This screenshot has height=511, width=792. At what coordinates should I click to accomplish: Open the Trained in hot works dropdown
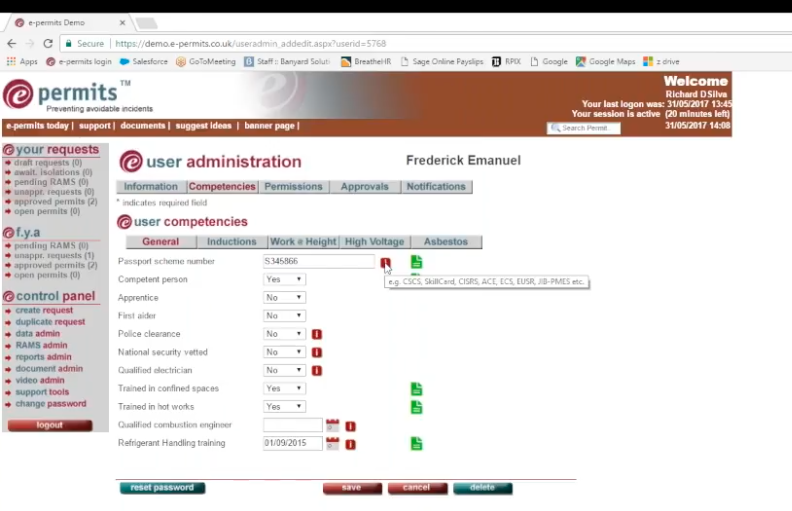pyautogui.click(x=284, y=406)
